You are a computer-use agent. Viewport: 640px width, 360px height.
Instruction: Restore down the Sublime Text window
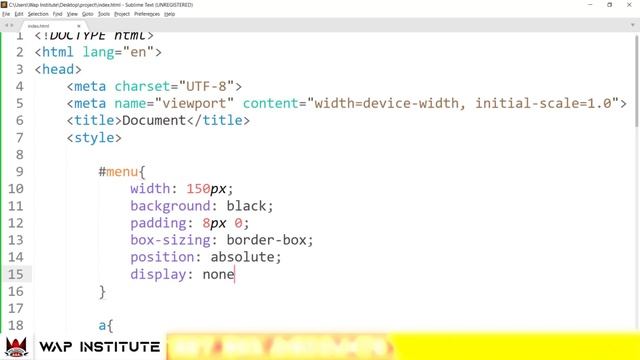(609, 4)
